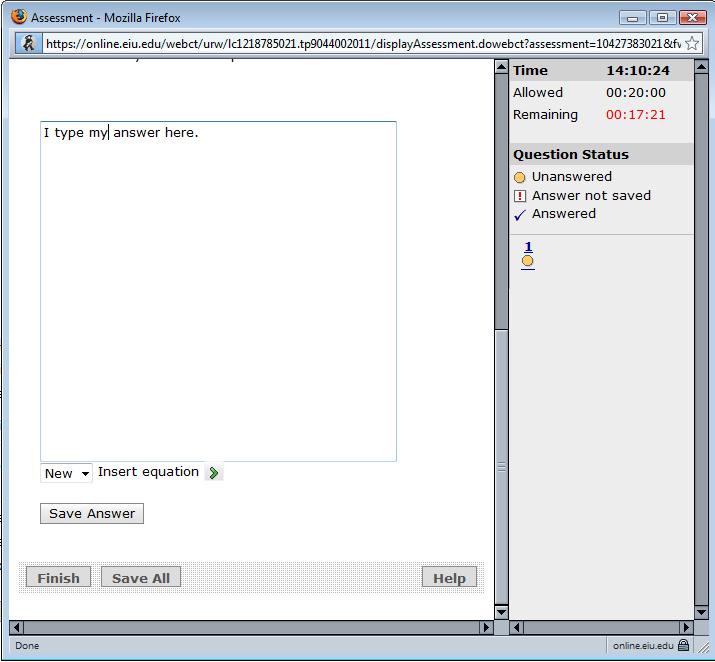Bookmark this page with the star icon
The image size is (715, 662).
pyautogui.click(x=692, y=44)
